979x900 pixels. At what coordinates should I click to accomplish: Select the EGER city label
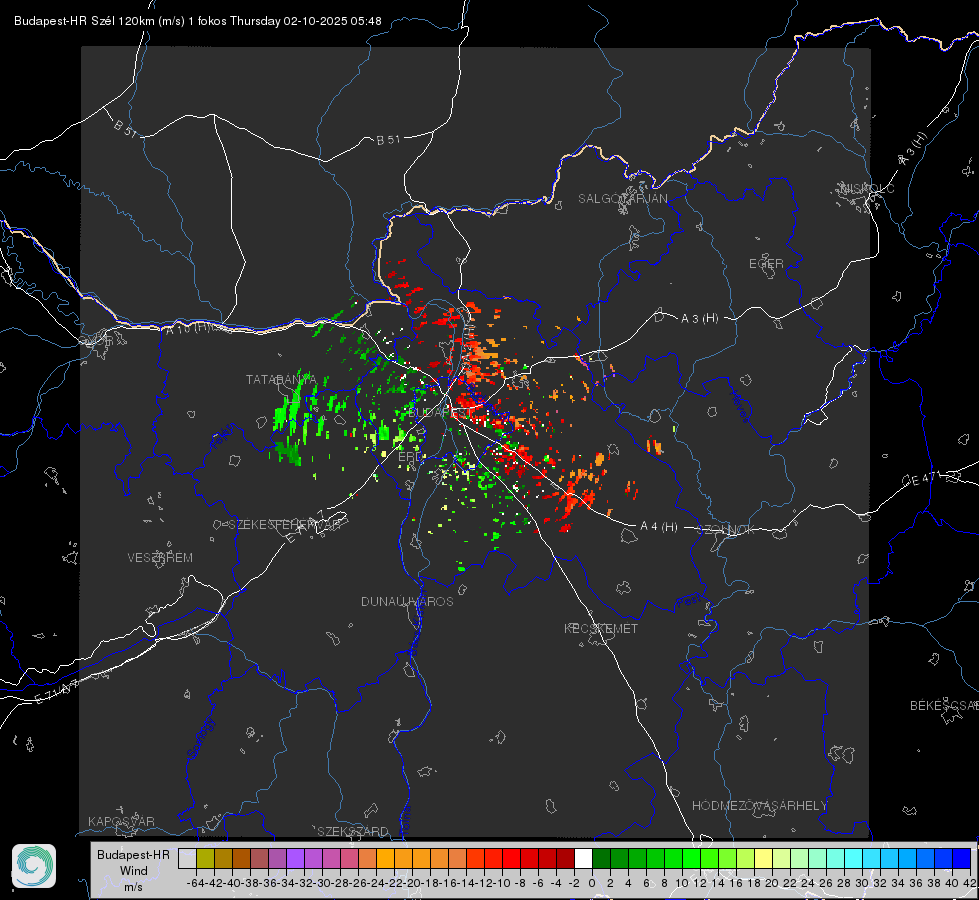(x=766, y=264)
